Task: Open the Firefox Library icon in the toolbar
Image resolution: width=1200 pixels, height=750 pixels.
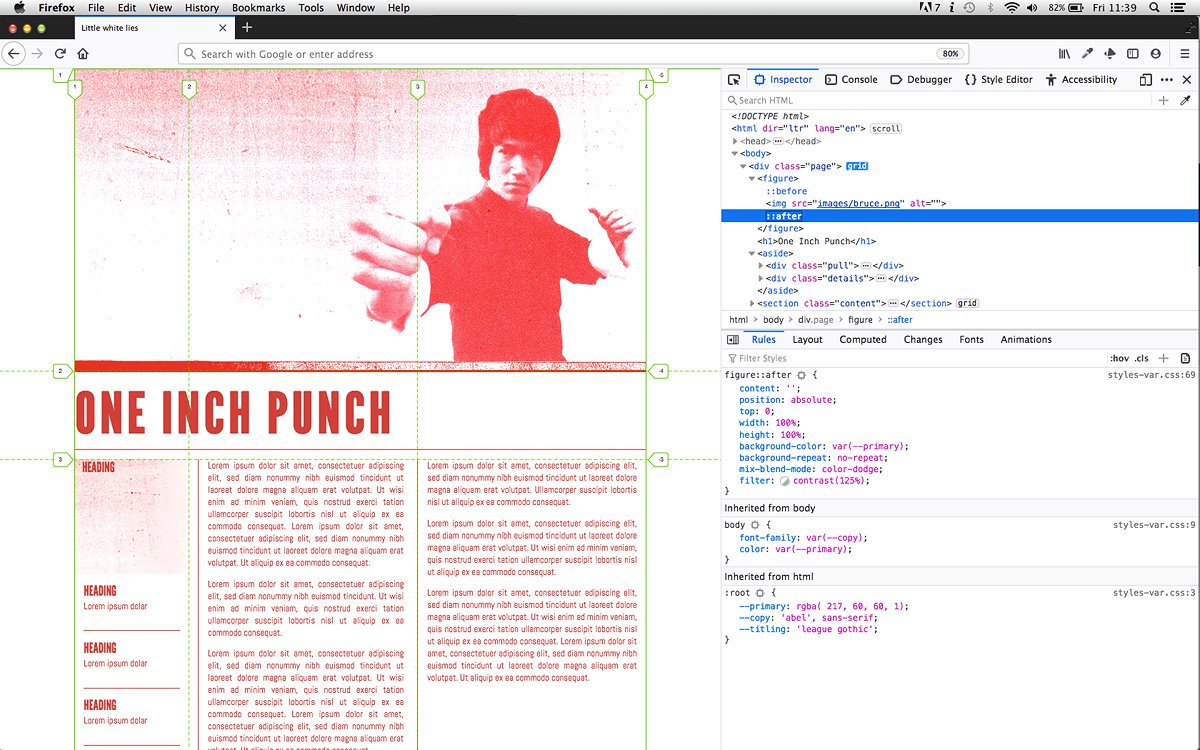Action: point(1064,52)
